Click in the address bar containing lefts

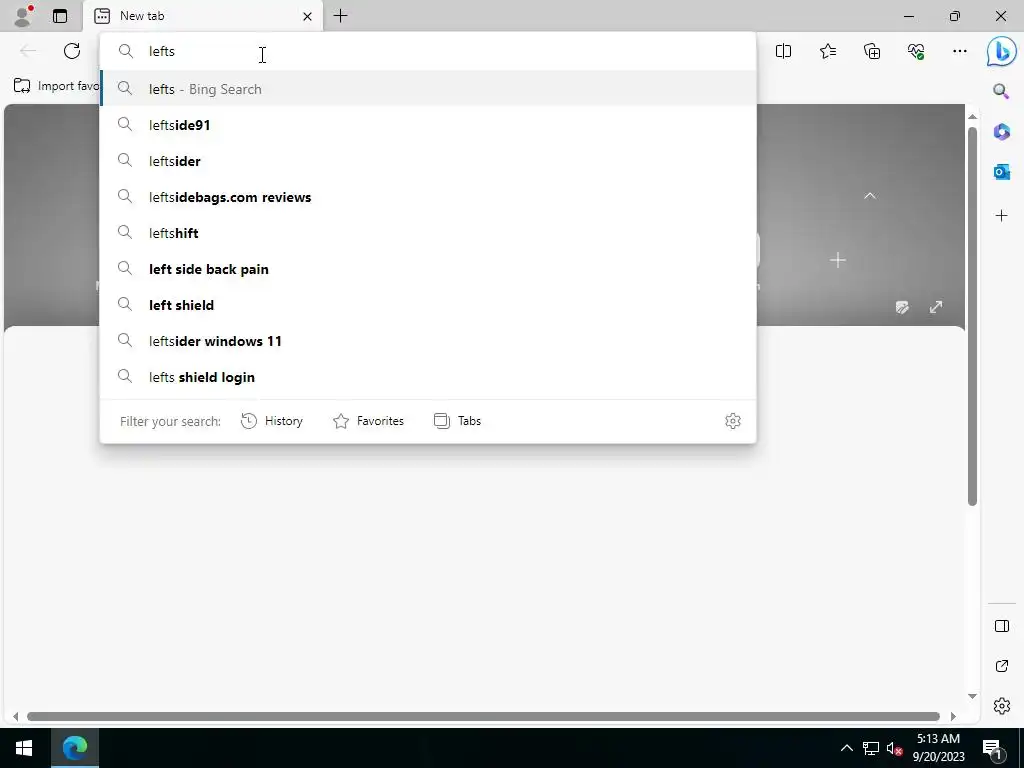coord(428,51)
